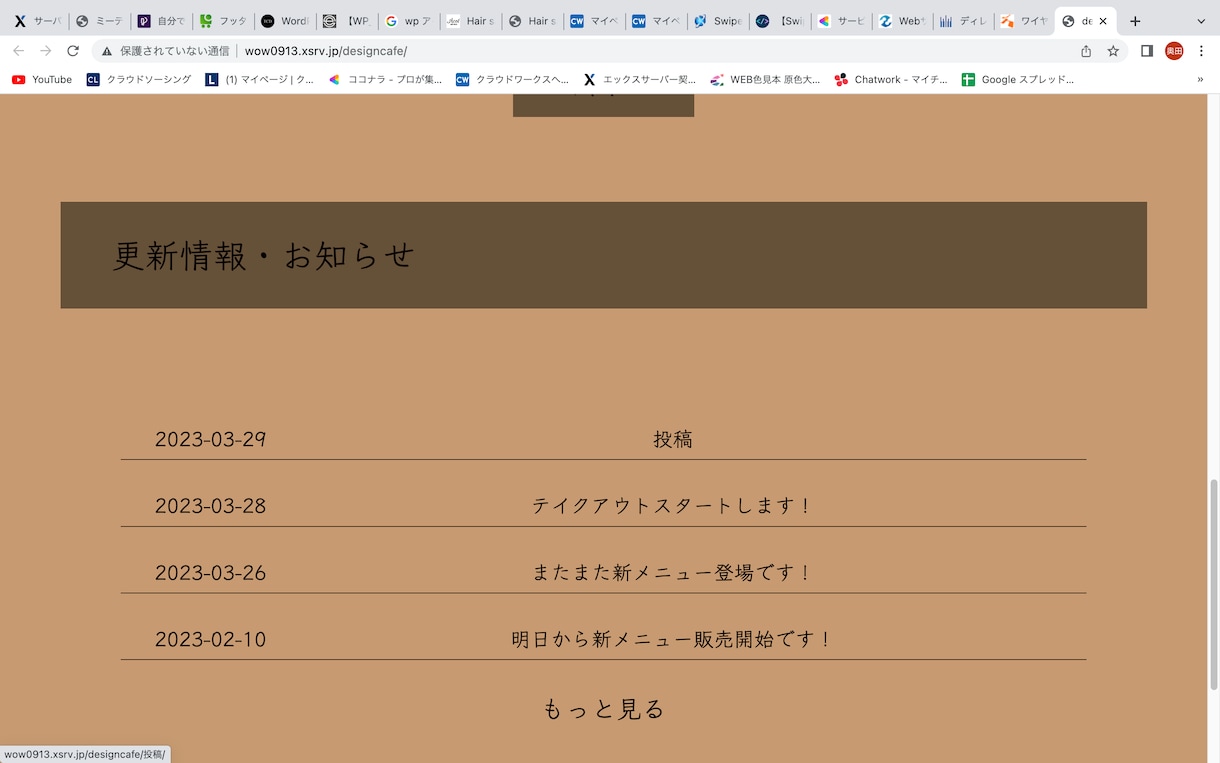Viewport: 1220px width, 763px height.
Task: Switch to the 自分で tab
Action: pyautogui.click(x=160, y=21)
